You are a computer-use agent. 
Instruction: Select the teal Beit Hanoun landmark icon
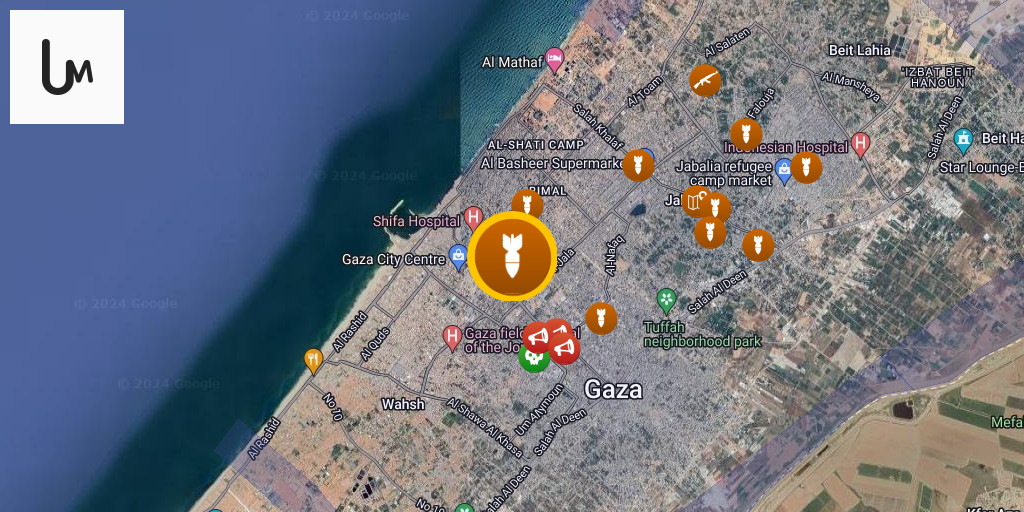tap(963, 138)
